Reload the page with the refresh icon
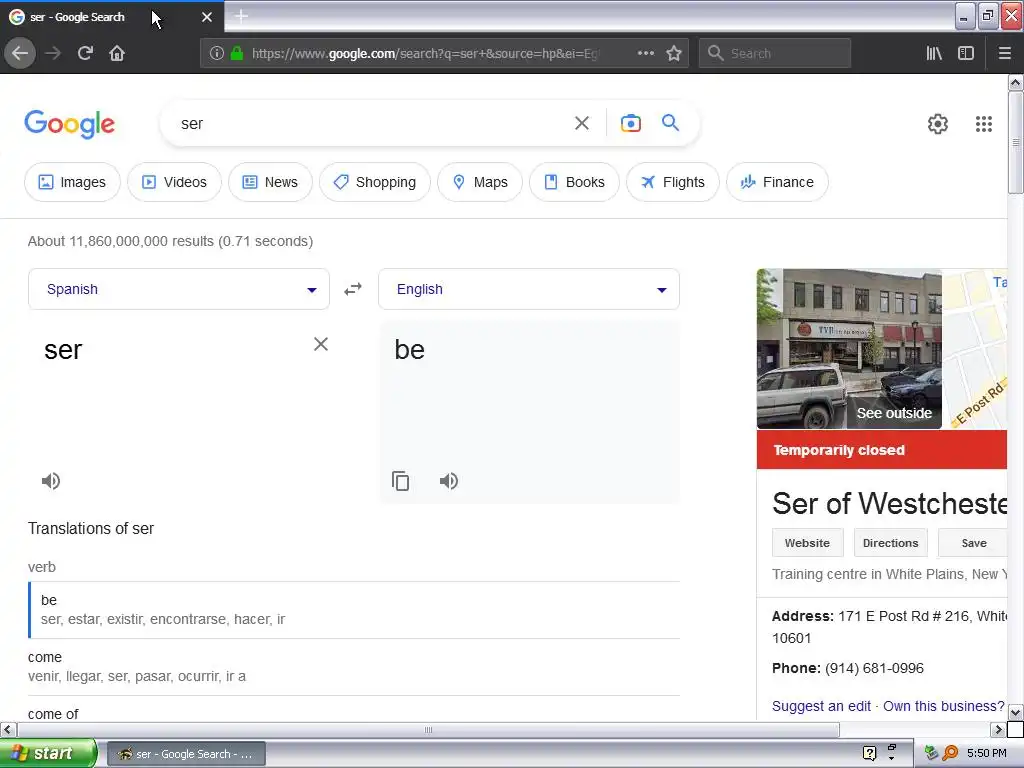Image resolution: width=1024 pixels, height=768 pixels. coord(85,53)
